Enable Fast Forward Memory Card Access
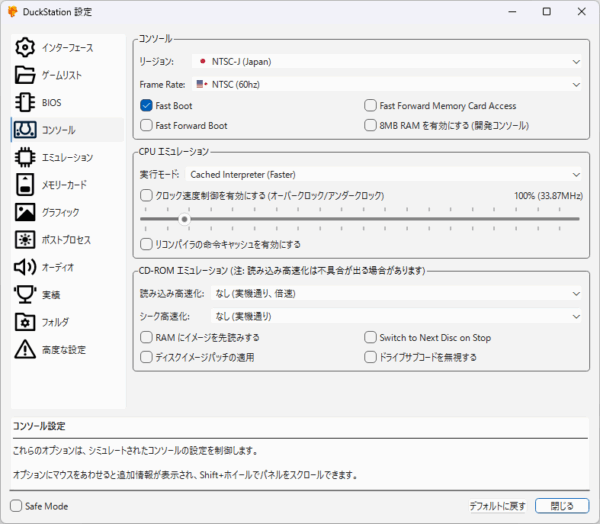Viewport: 600px width, 524px height. pyautogui.click(x=370, y=106)
